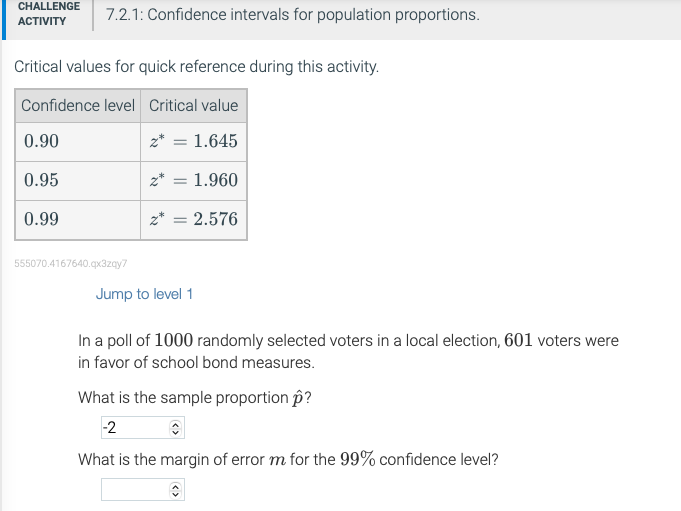Click the empty margin of error field
The height and width of the screenshot is (511, 681).
tap(134, 490)
